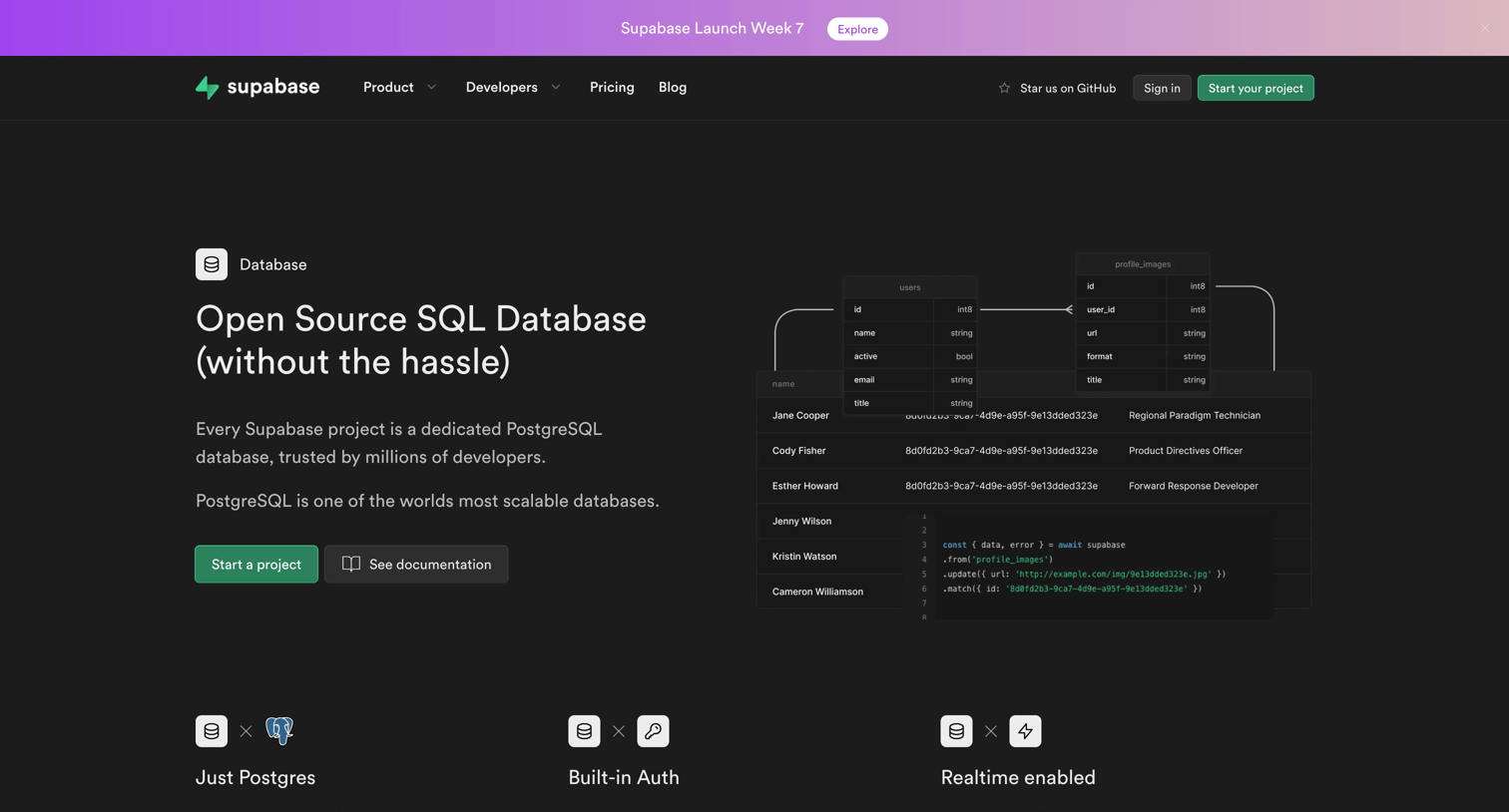
Task: Click the Esther Howard row name
Action: tap(804, 486)
